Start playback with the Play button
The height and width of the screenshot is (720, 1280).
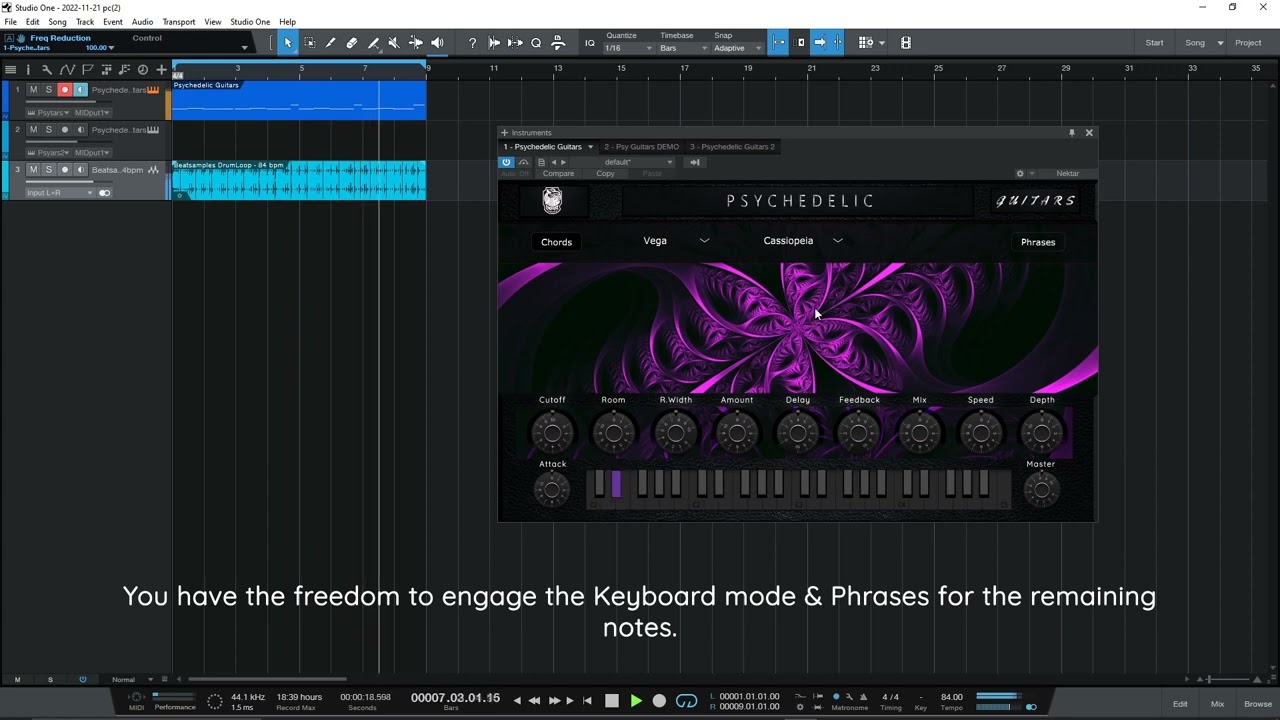(635, 701)
